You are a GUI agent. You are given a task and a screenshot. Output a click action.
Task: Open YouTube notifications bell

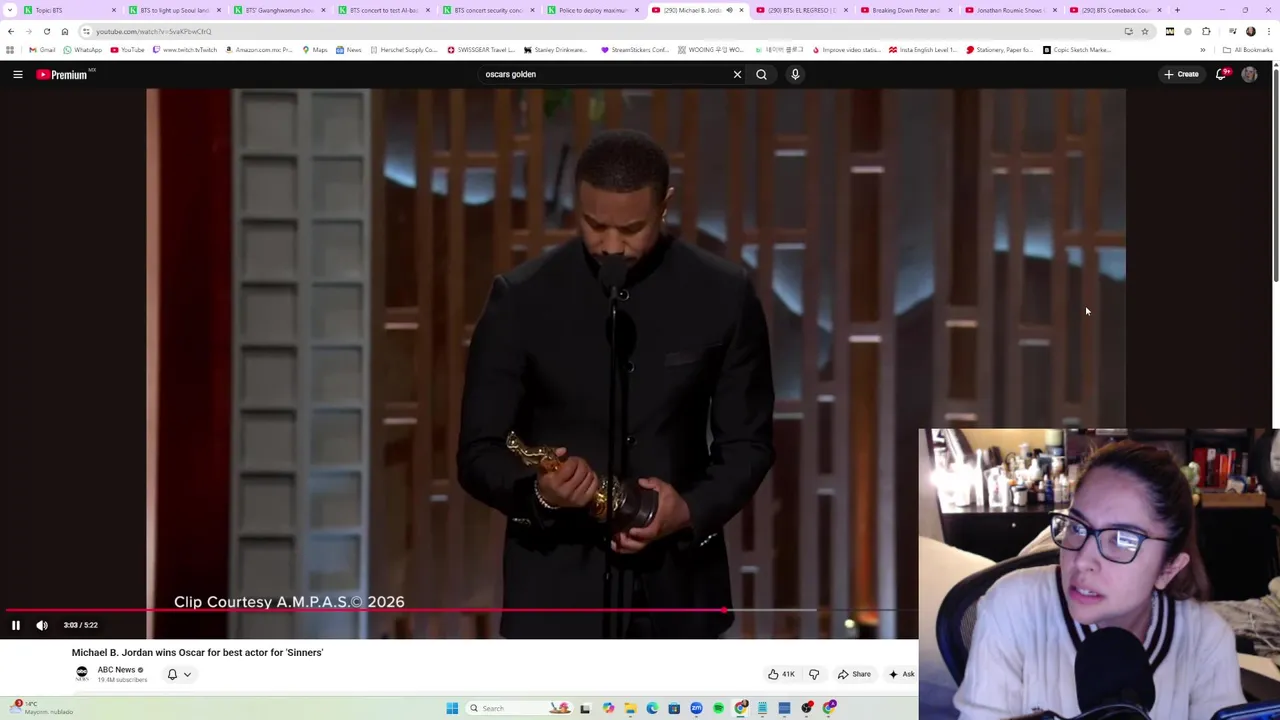pyautogui.click(x=1221, y=74)
